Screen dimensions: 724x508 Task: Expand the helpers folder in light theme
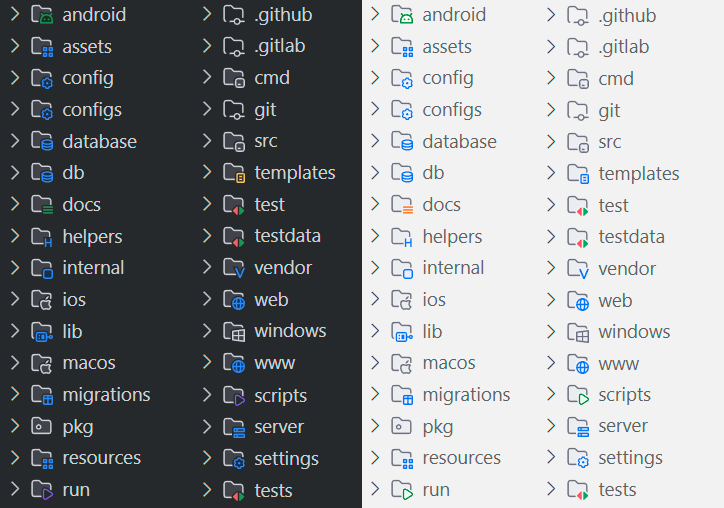click(x=375, y=236)
